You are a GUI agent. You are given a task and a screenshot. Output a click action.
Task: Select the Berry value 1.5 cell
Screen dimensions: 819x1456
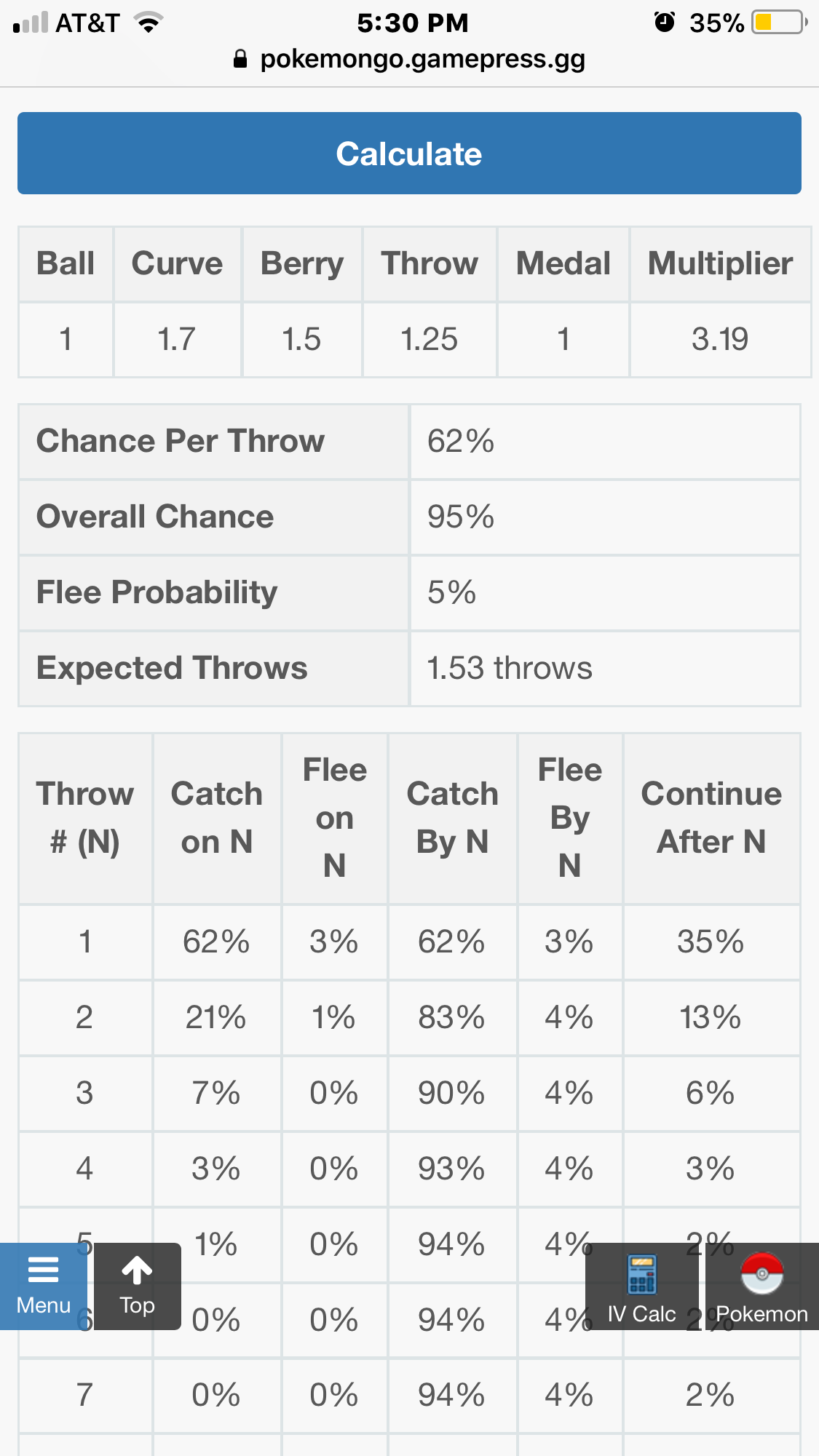(x=301, y=339)
